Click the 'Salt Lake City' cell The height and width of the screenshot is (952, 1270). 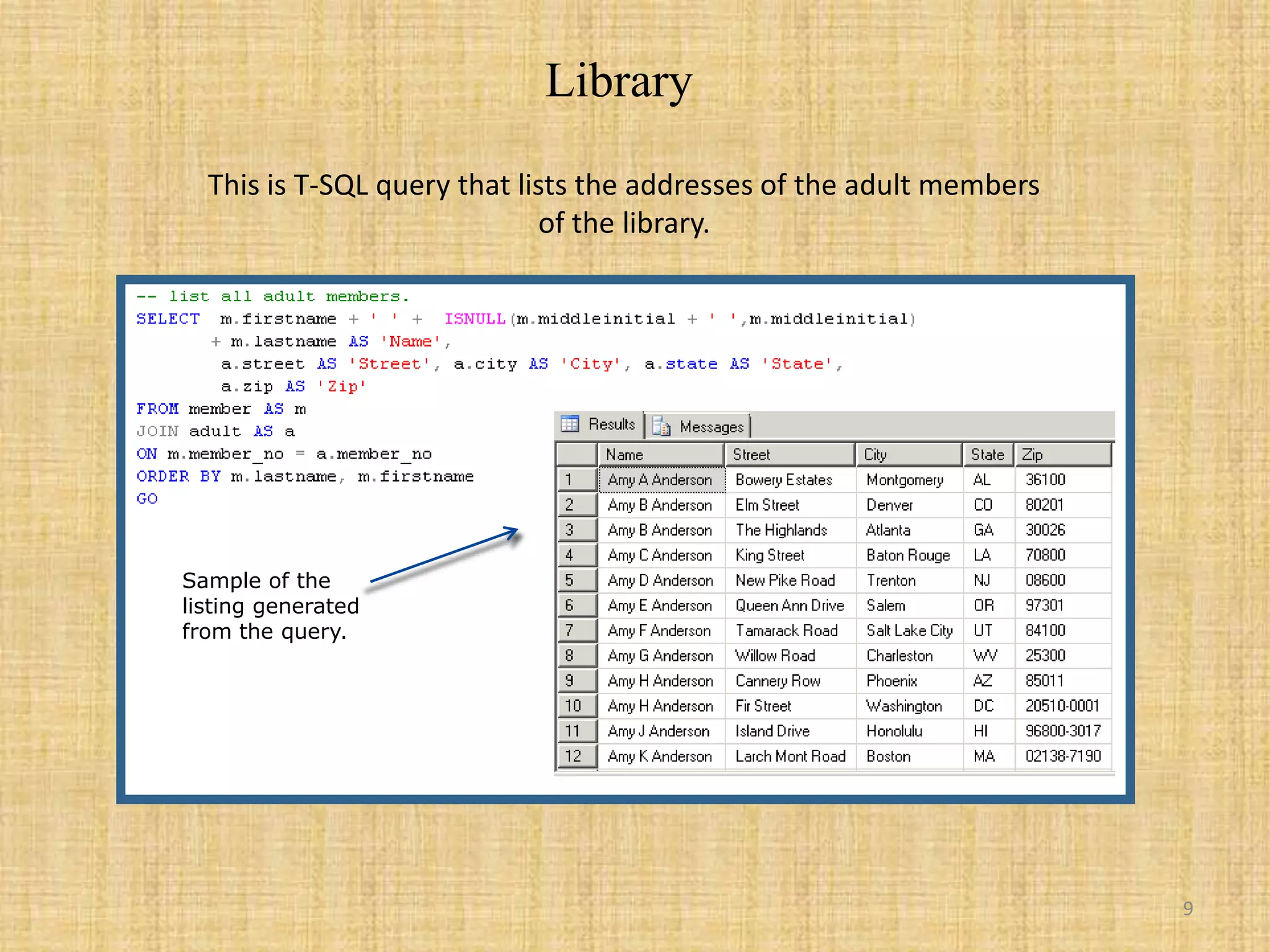tap(910, 630)
